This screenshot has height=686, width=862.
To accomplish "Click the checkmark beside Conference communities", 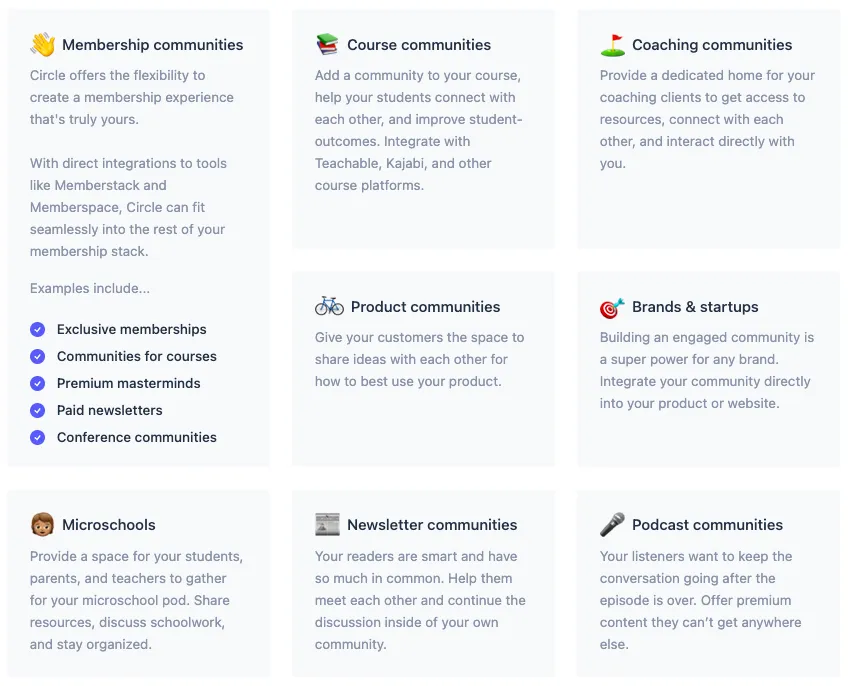I will (x=38, y=437).
